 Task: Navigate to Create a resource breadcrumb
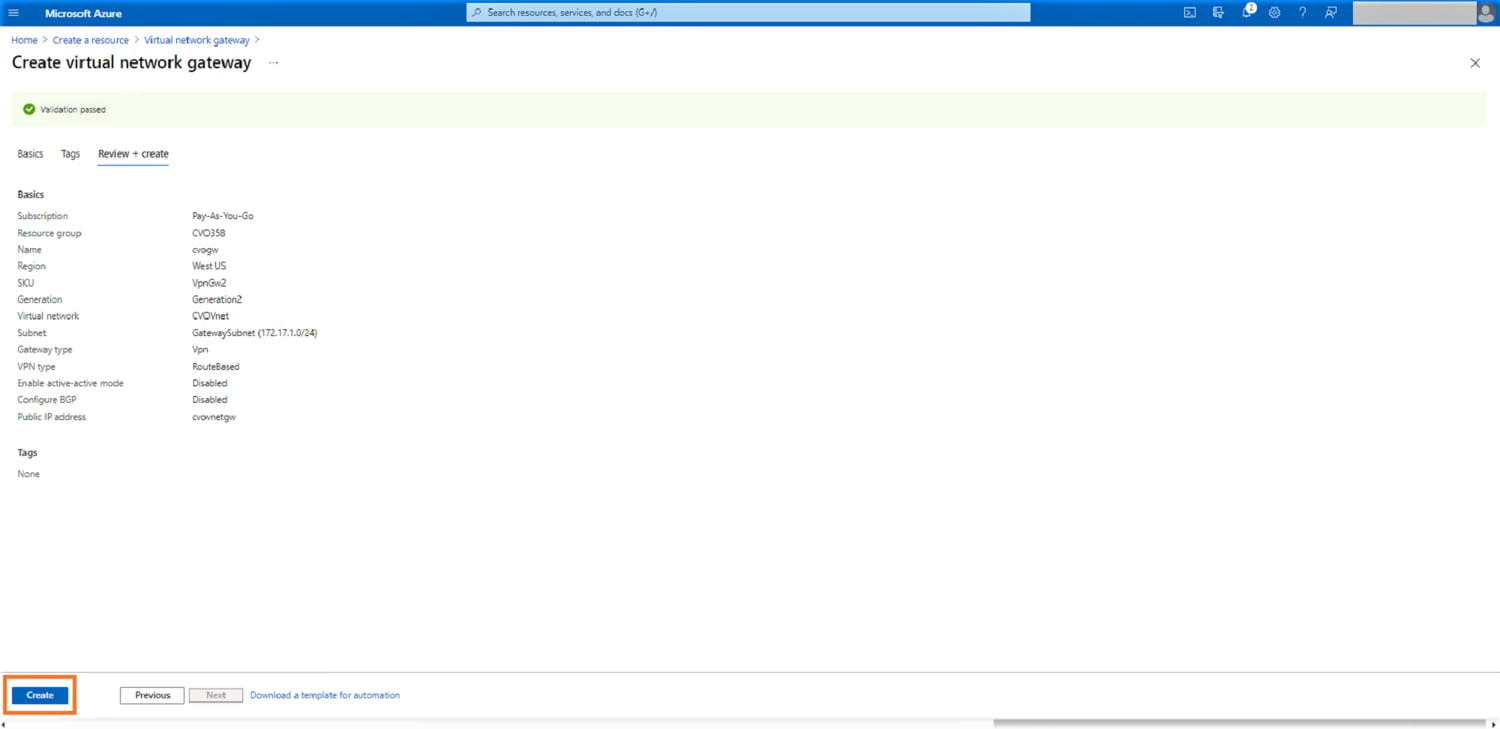tap(91, 40)
